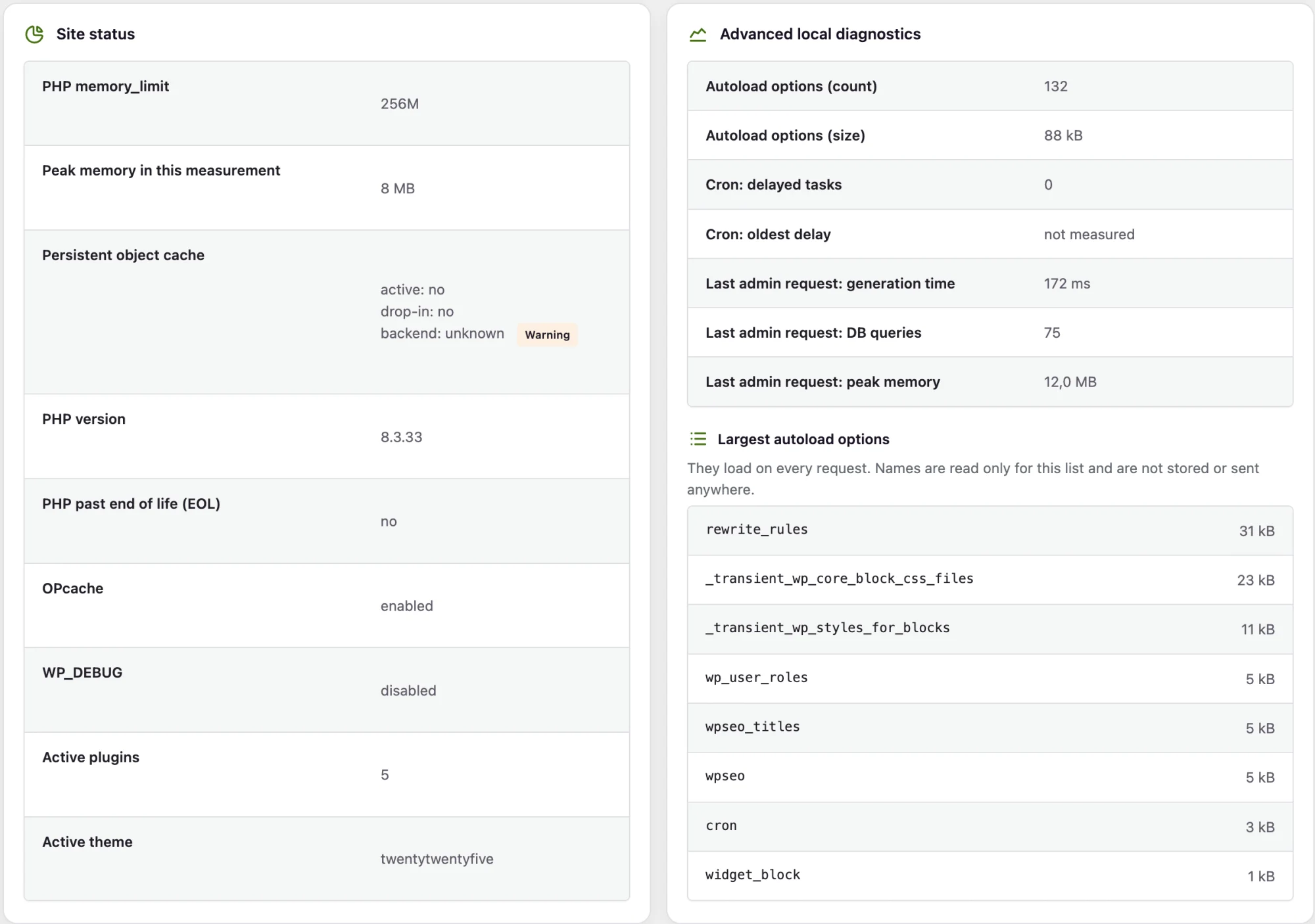Image resolution: width=1315 pixels, height=924 pixels.
Task: Click the 'backend: unknown' text
Action: 442,333
